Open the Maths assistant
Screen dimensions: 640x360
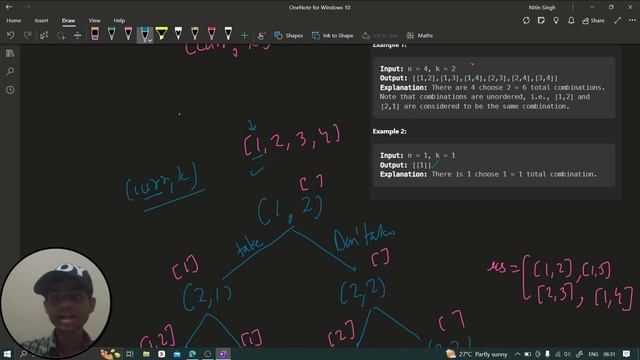(x=420, y=36)
